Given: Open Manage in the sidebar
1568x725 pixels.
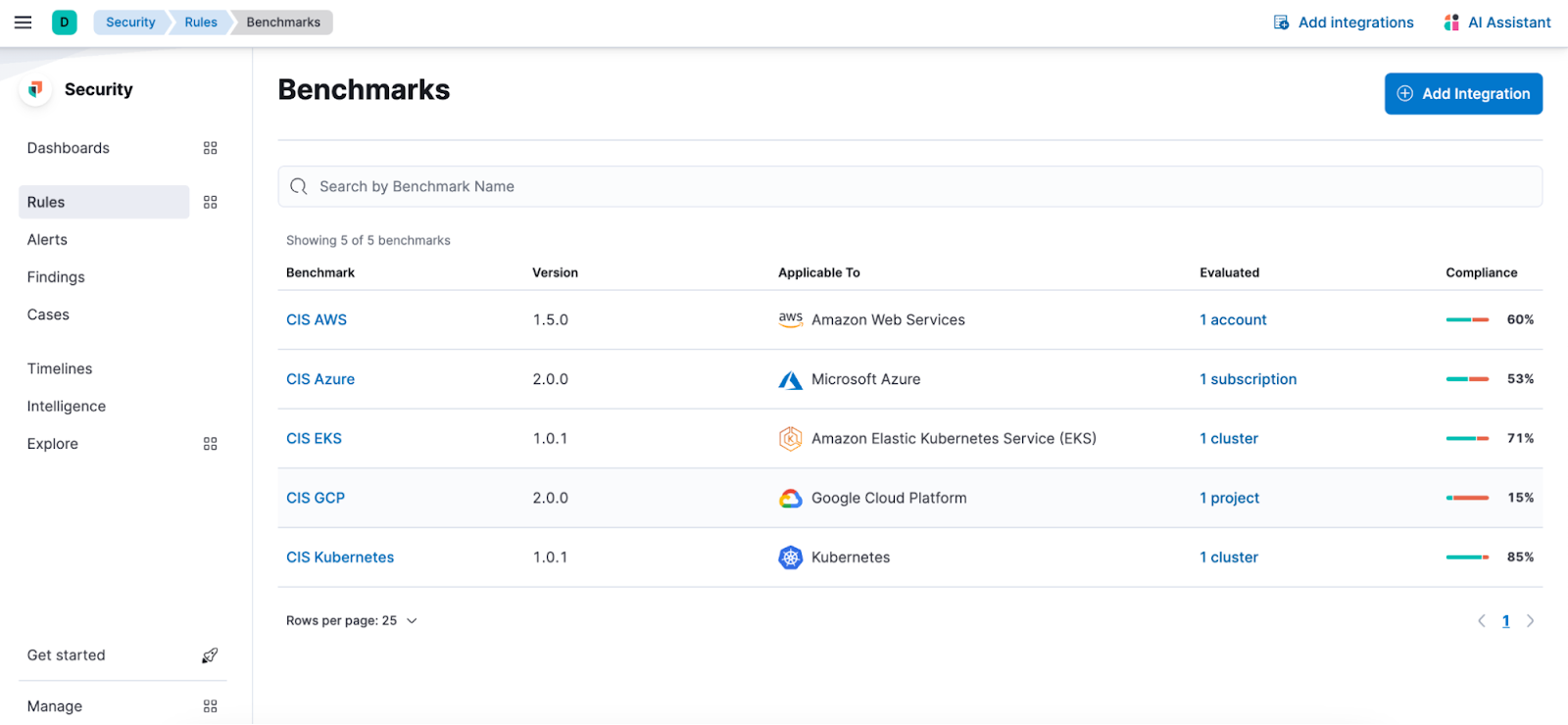Looking at the screenshot, I should tap(55, 706).
